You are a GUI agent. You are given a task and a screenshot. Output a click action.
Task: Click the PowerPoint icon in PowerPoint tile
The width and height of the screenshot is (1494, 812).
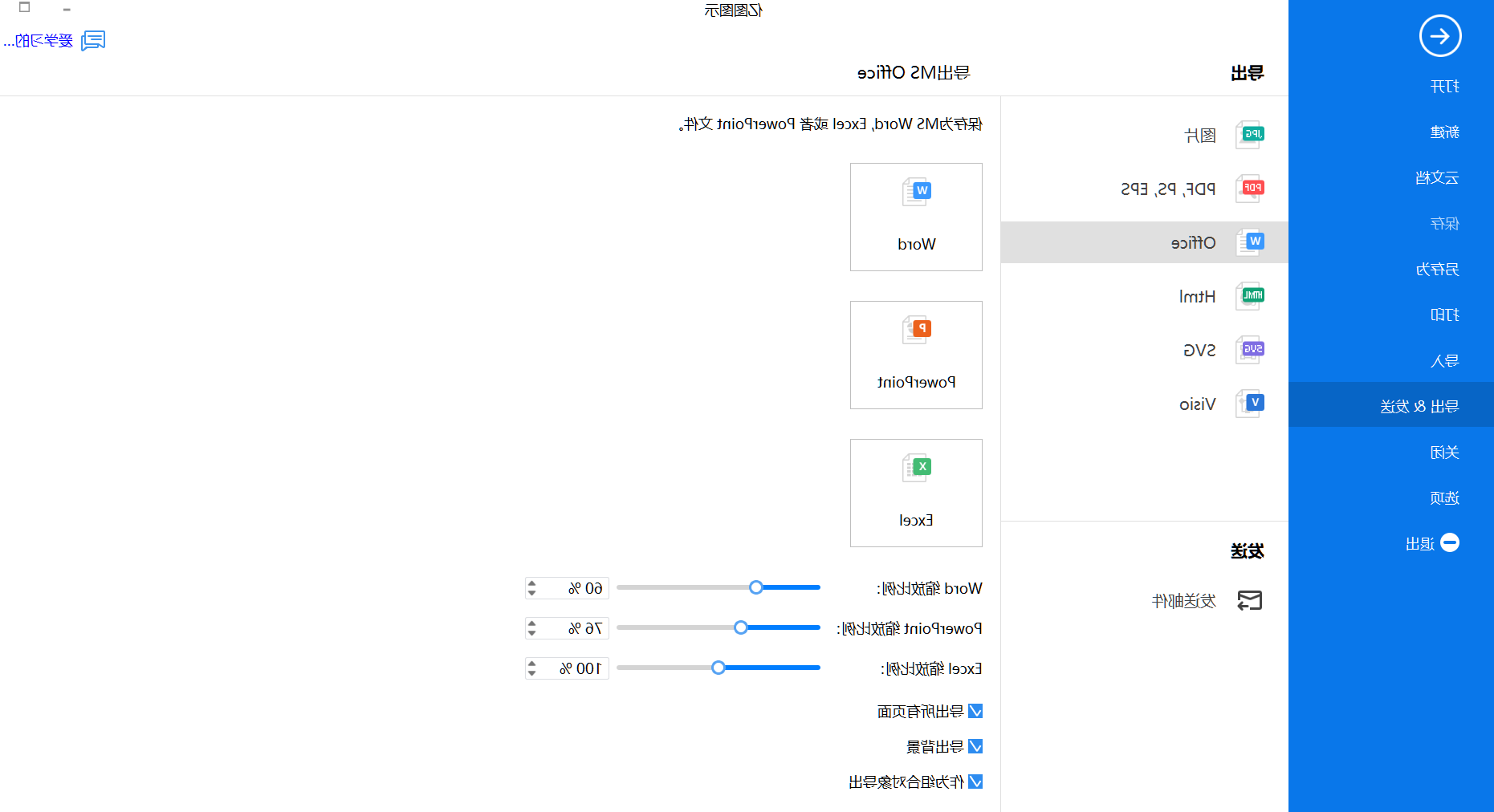[x=916, y=331]
